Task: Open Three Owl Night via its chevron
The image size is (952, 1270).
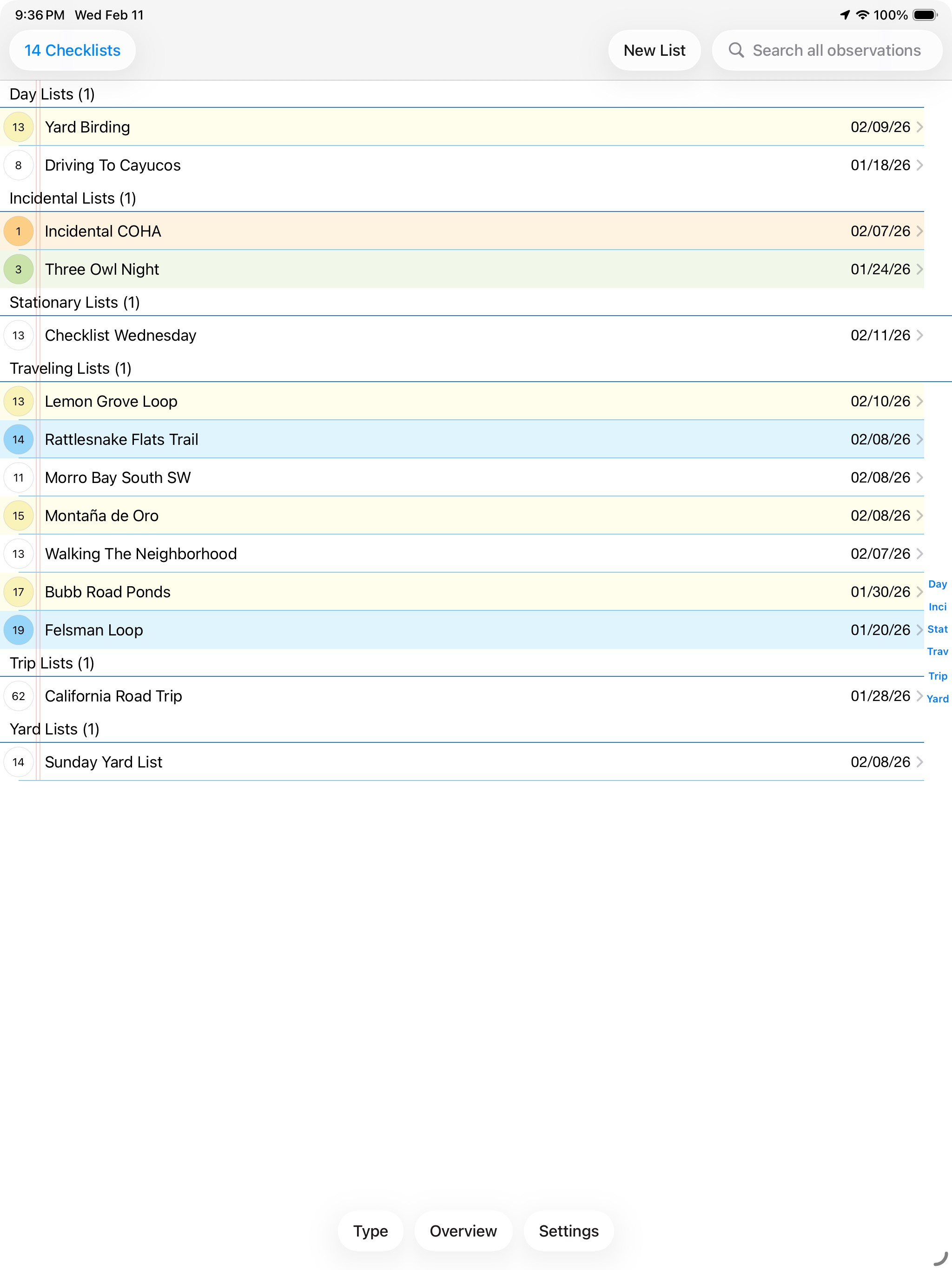Action: [x=919, y=269]
